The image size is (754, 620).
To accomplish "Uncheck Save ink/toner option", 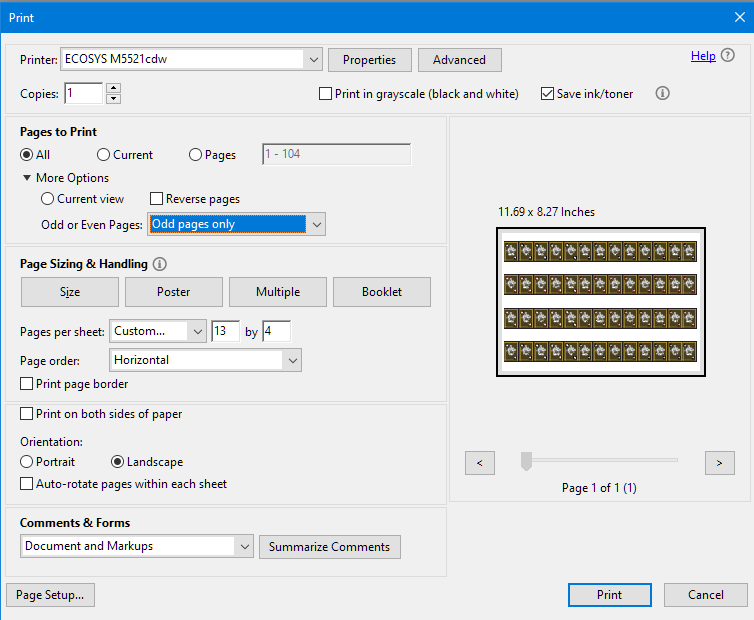I will pyautogui.click(x=547, y=94).
